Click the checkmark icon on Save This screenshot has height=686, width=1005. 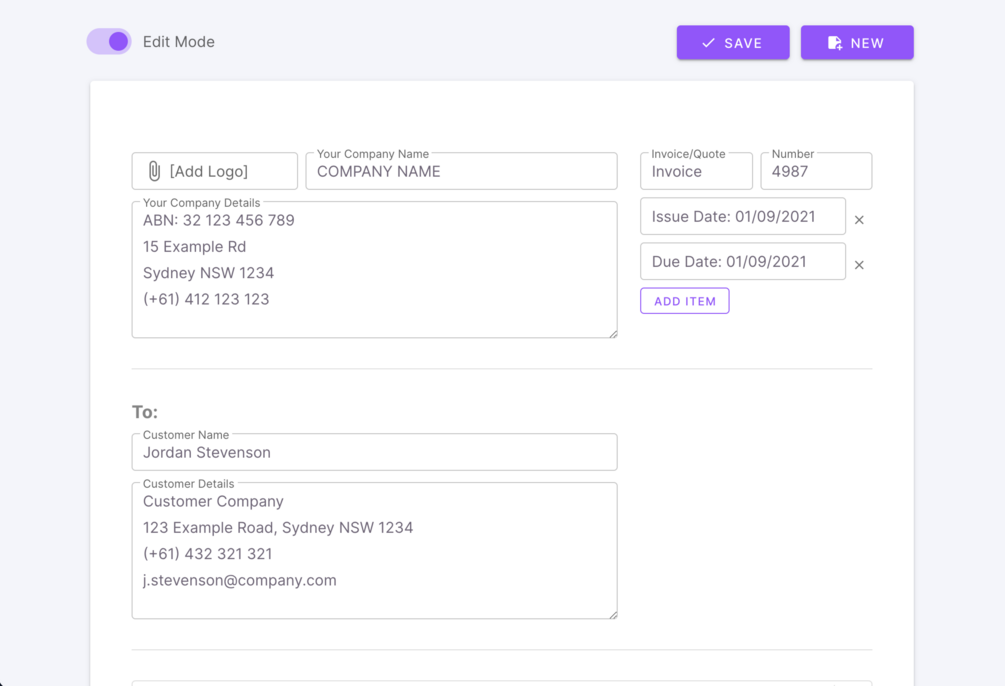coord(708,43)
